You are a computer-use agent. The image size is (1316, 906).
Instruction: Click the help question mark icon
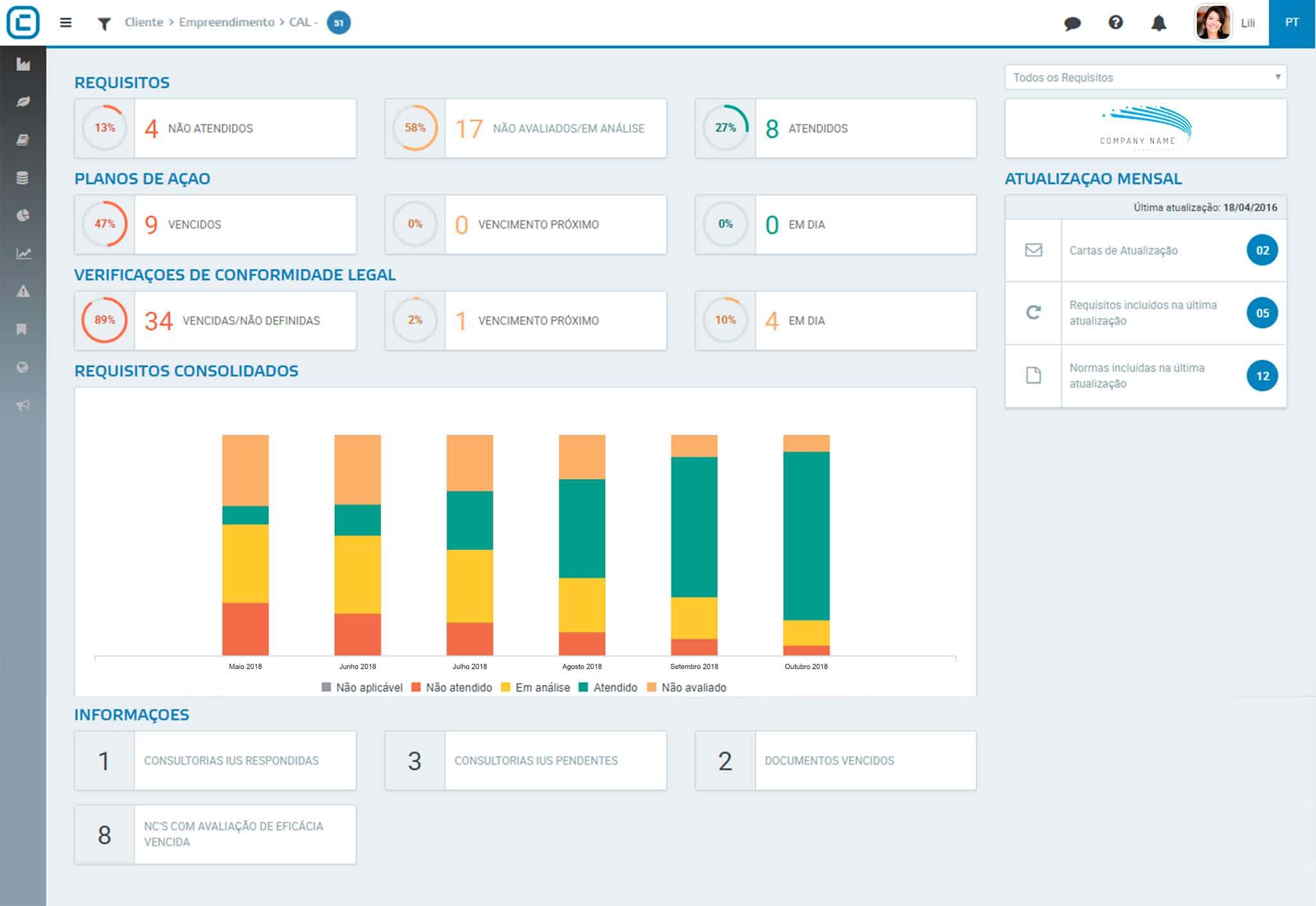[1116, 22]
